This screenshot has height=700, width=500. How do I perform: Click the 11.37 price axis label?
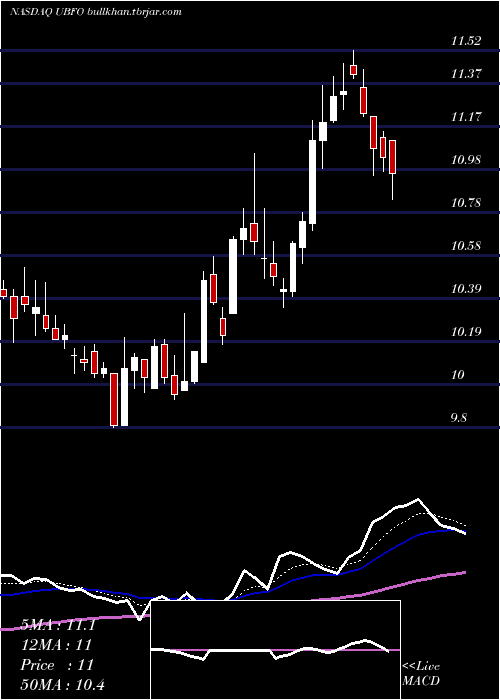coord(466,73)
